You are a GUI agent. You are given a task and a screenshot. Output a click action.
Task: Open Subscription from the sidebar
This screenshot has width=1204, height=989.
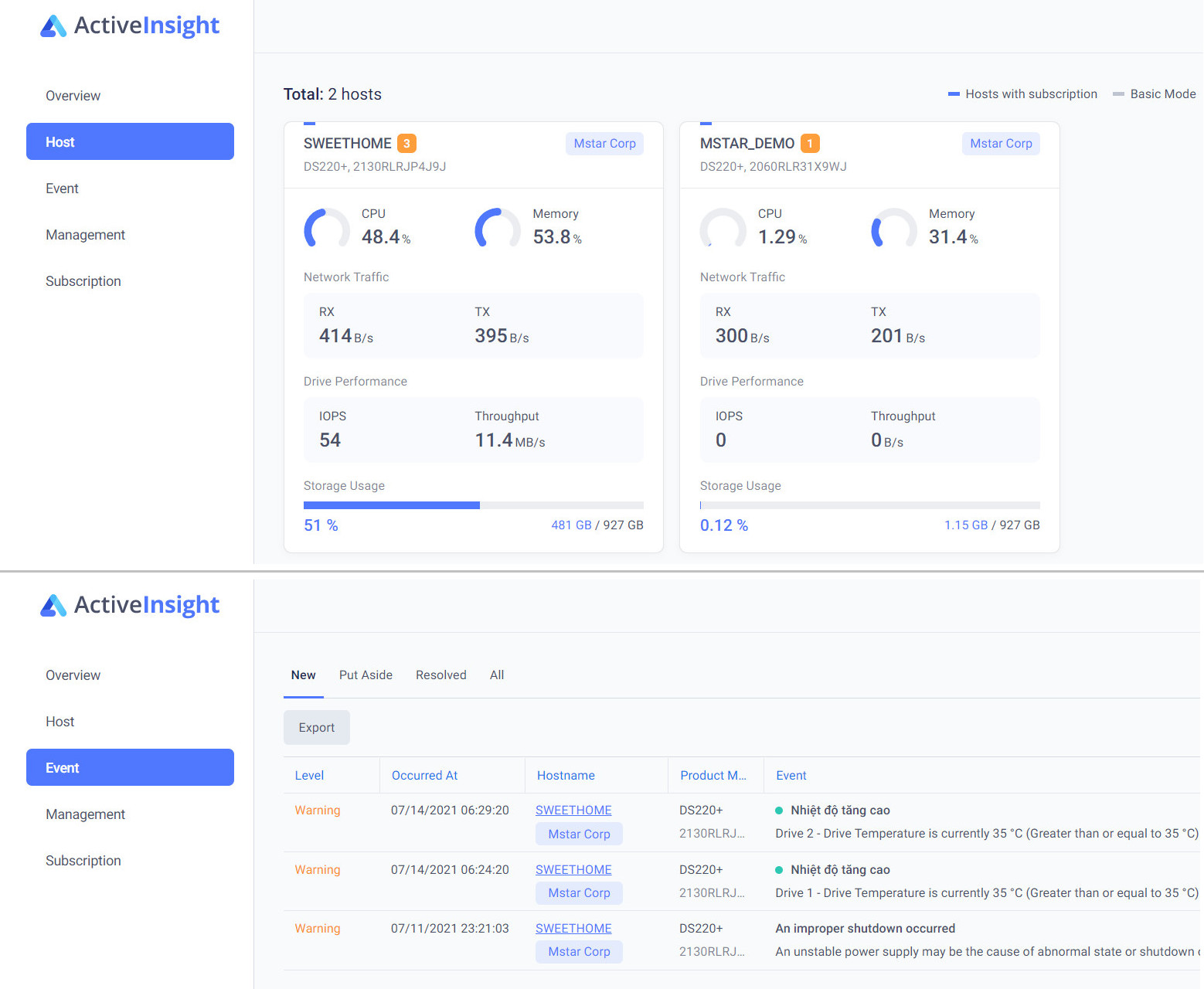coord(83,280)
